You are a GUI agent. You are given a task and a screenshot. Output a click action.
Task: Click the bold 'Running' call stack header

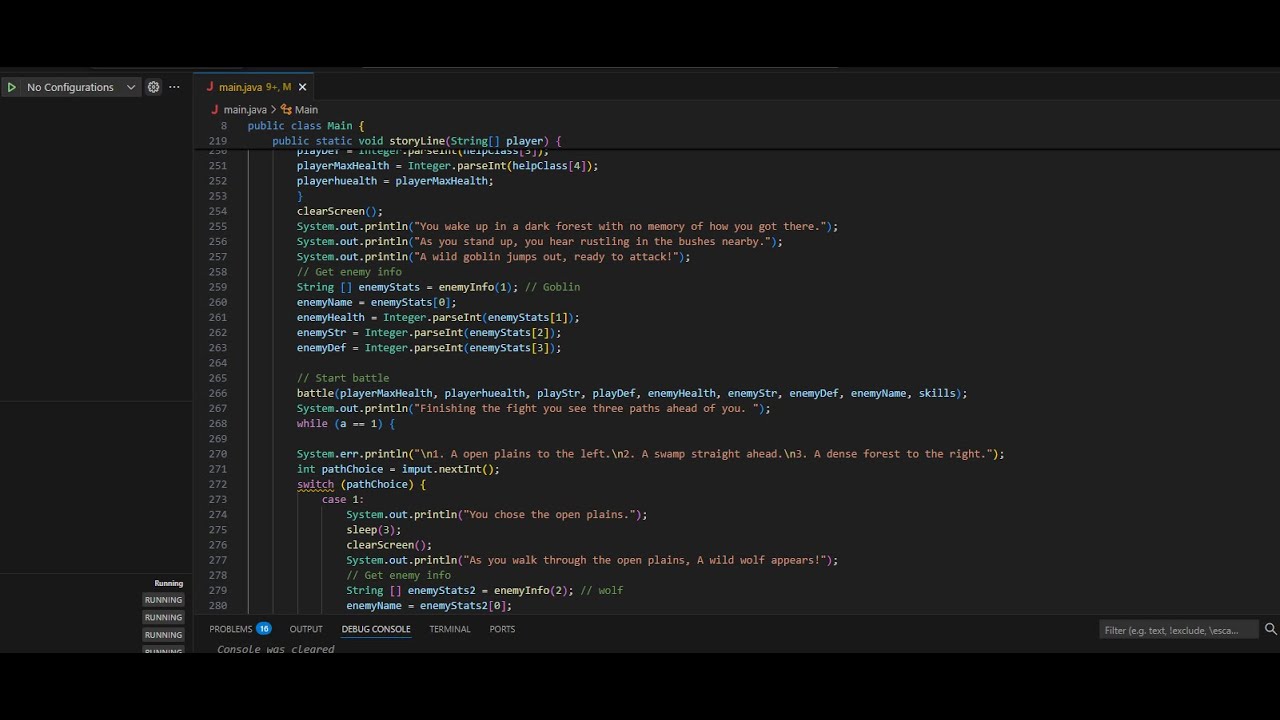[169, 583]
